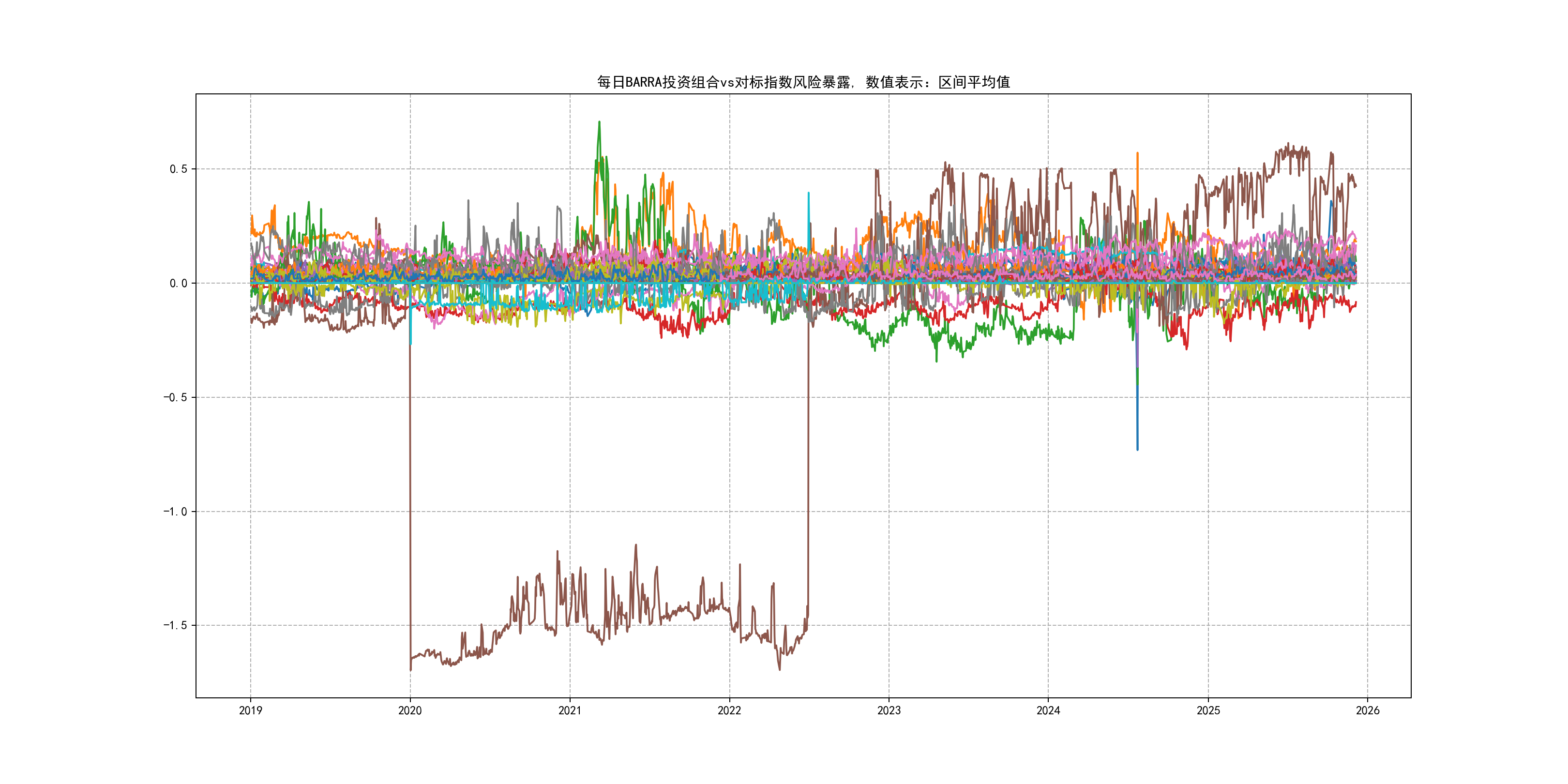
Task: Click the 2024 x-axis tick label
Action: tap(1048, 710)
